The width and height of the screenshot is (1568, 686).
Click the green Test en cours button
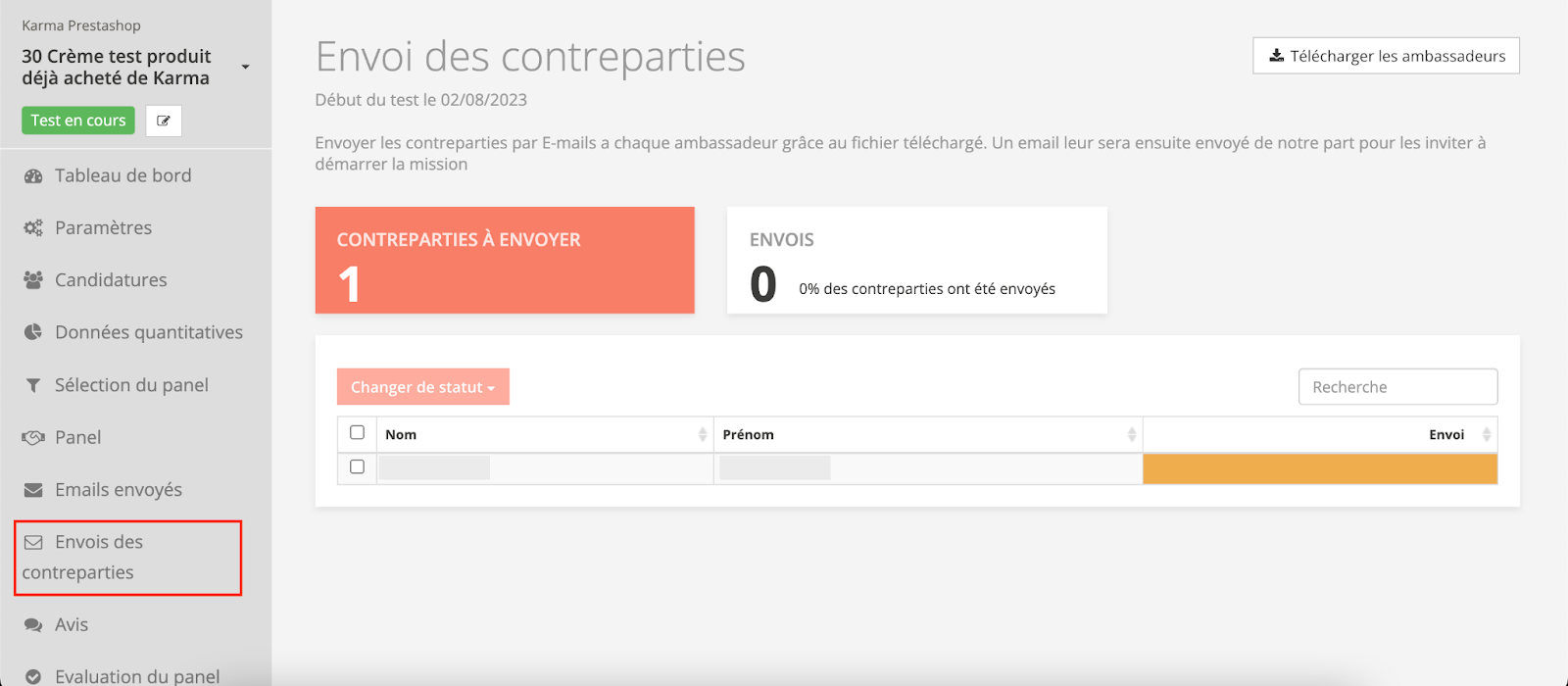click(78, 121)
